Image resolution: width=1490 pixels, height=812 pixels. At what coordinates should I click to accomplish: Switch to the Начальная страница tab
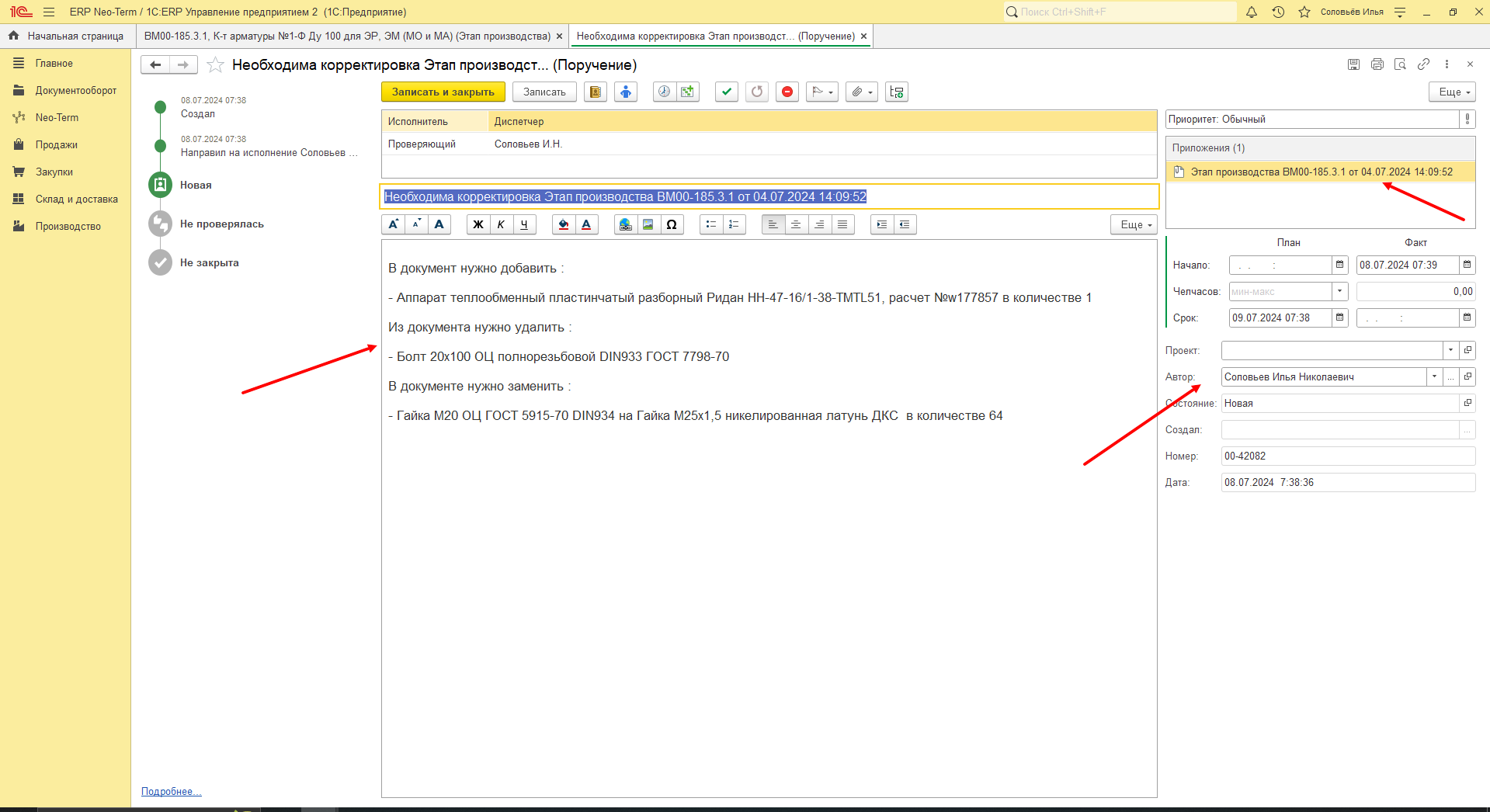pyautogui.click(x=67, y=36)
